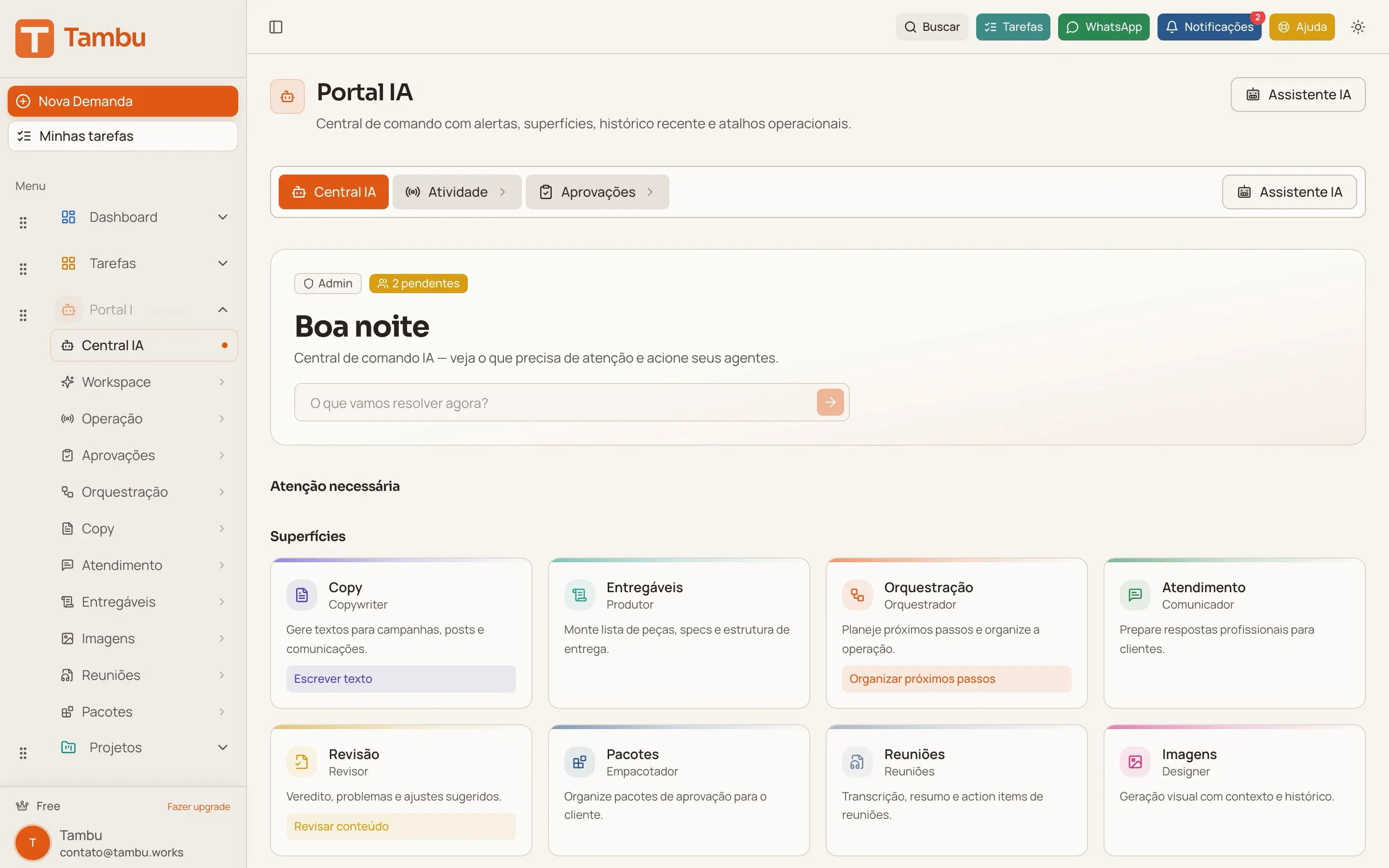Click the Copy card document icon
The width and height of the screenshot is (1389, 868).
[302, 595]
